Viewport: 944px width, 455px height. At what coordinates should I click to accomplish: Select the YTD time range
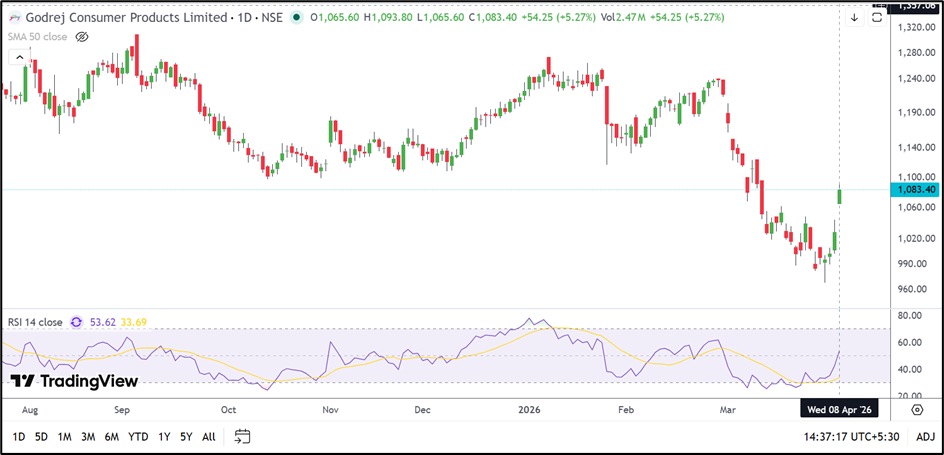(138, 436)
